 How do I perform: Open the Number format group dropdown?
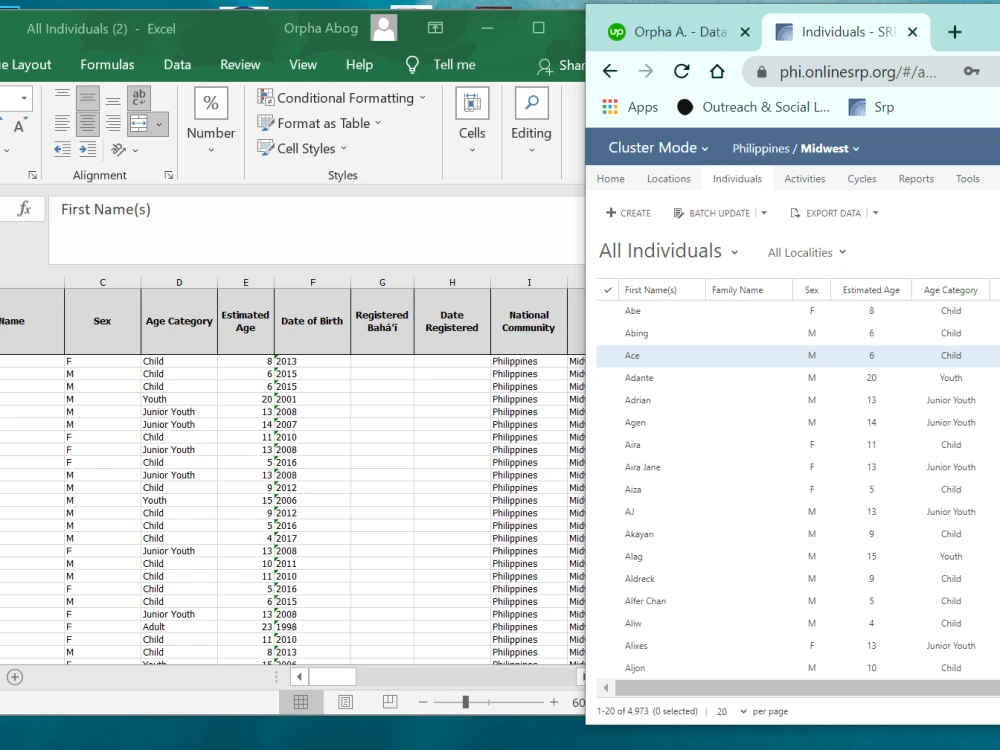tap(210, 121)
